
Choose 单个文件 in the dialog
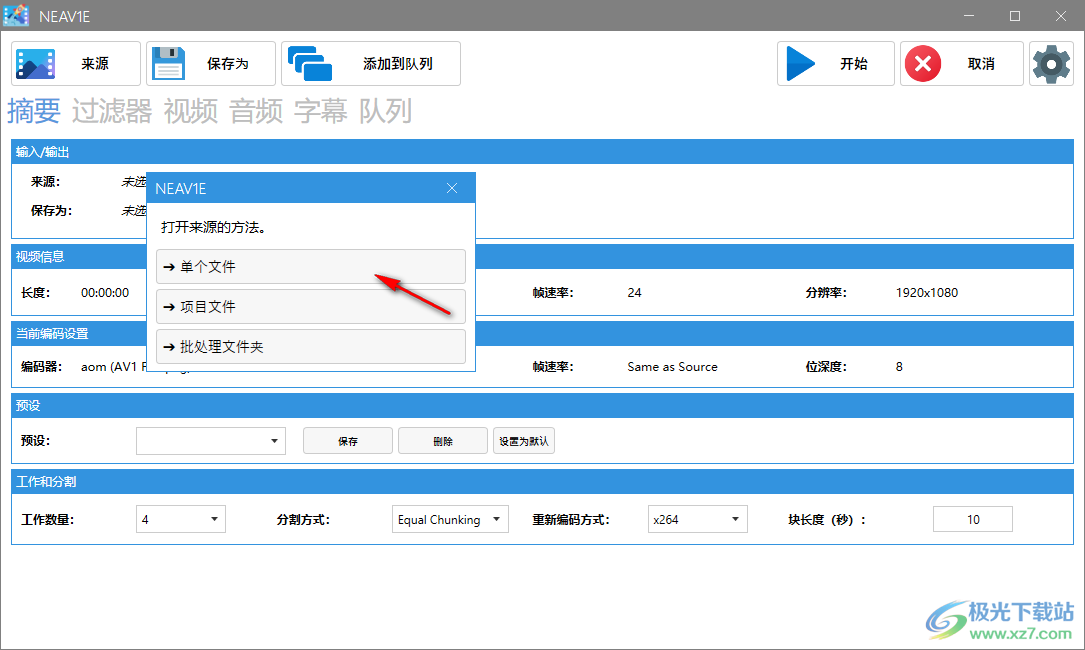(x=311, y=267)
